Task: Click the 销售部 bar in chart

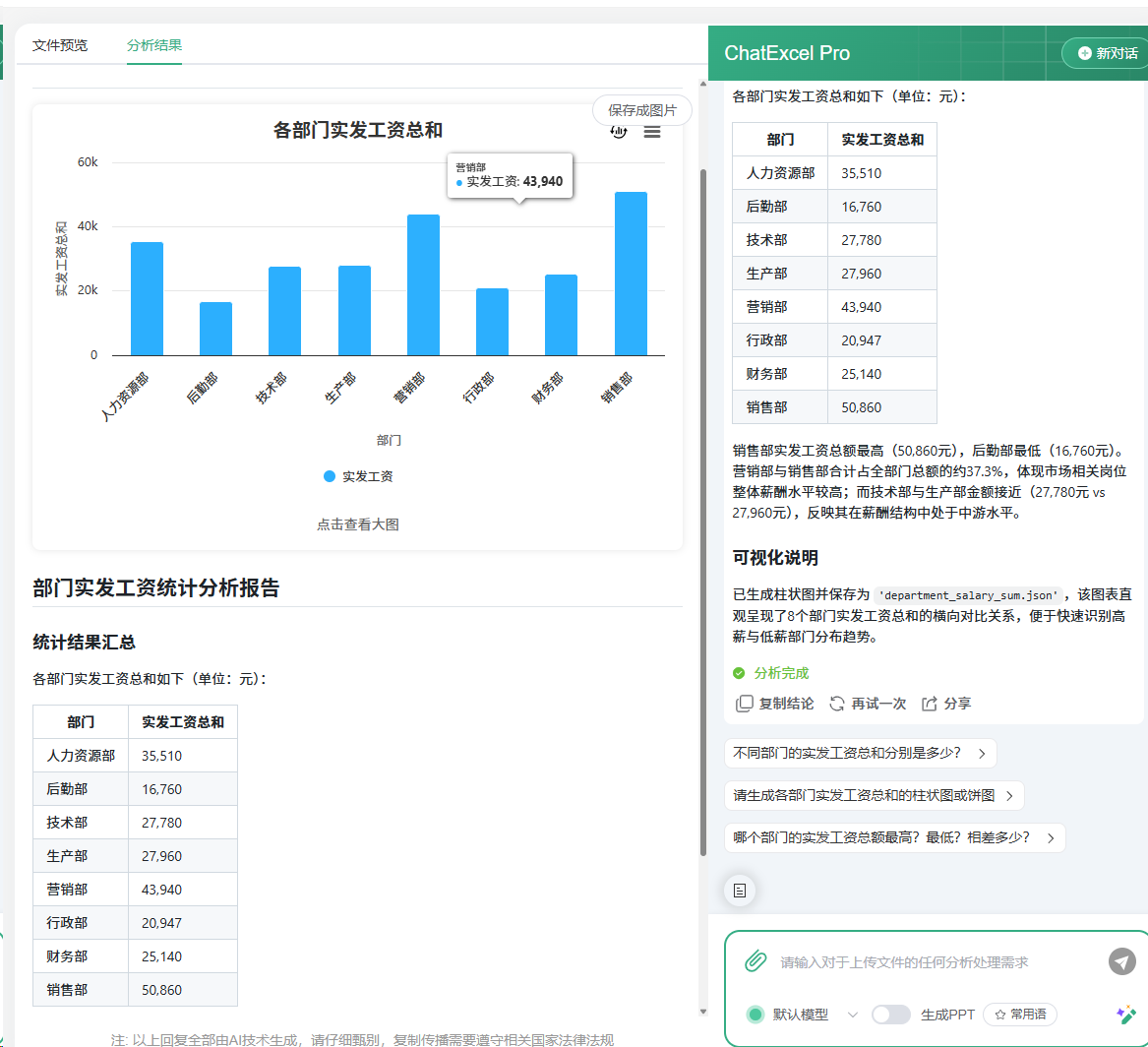Action: coord(632,274)
